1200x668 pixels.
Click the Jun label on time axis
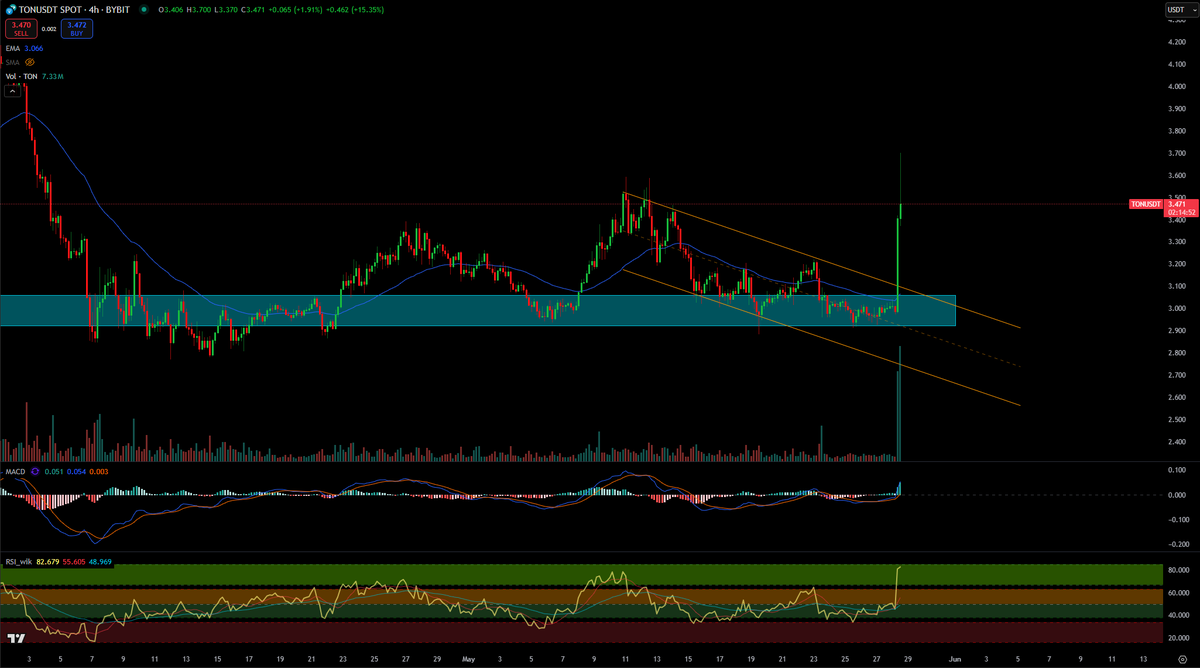pos(954,659)
